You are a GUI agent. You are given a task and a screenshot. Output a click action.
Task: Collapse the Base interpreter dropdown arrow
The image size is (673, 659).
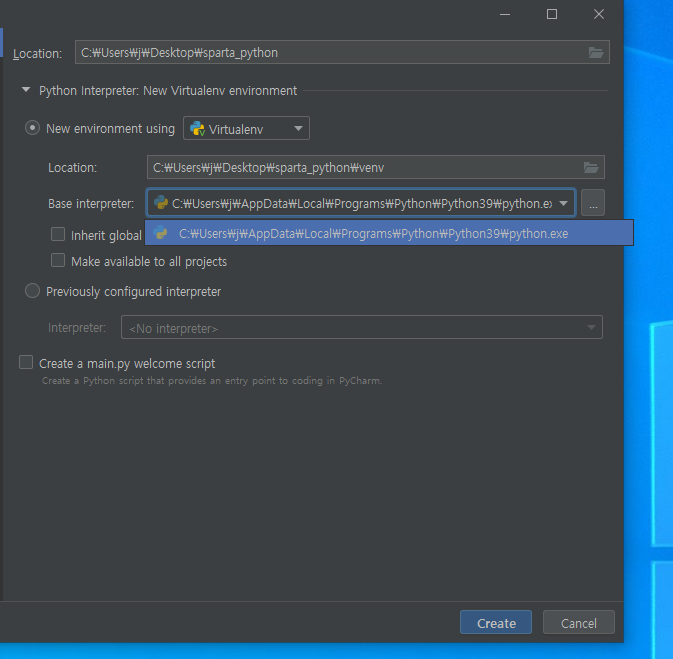click(x=563, y=203)
